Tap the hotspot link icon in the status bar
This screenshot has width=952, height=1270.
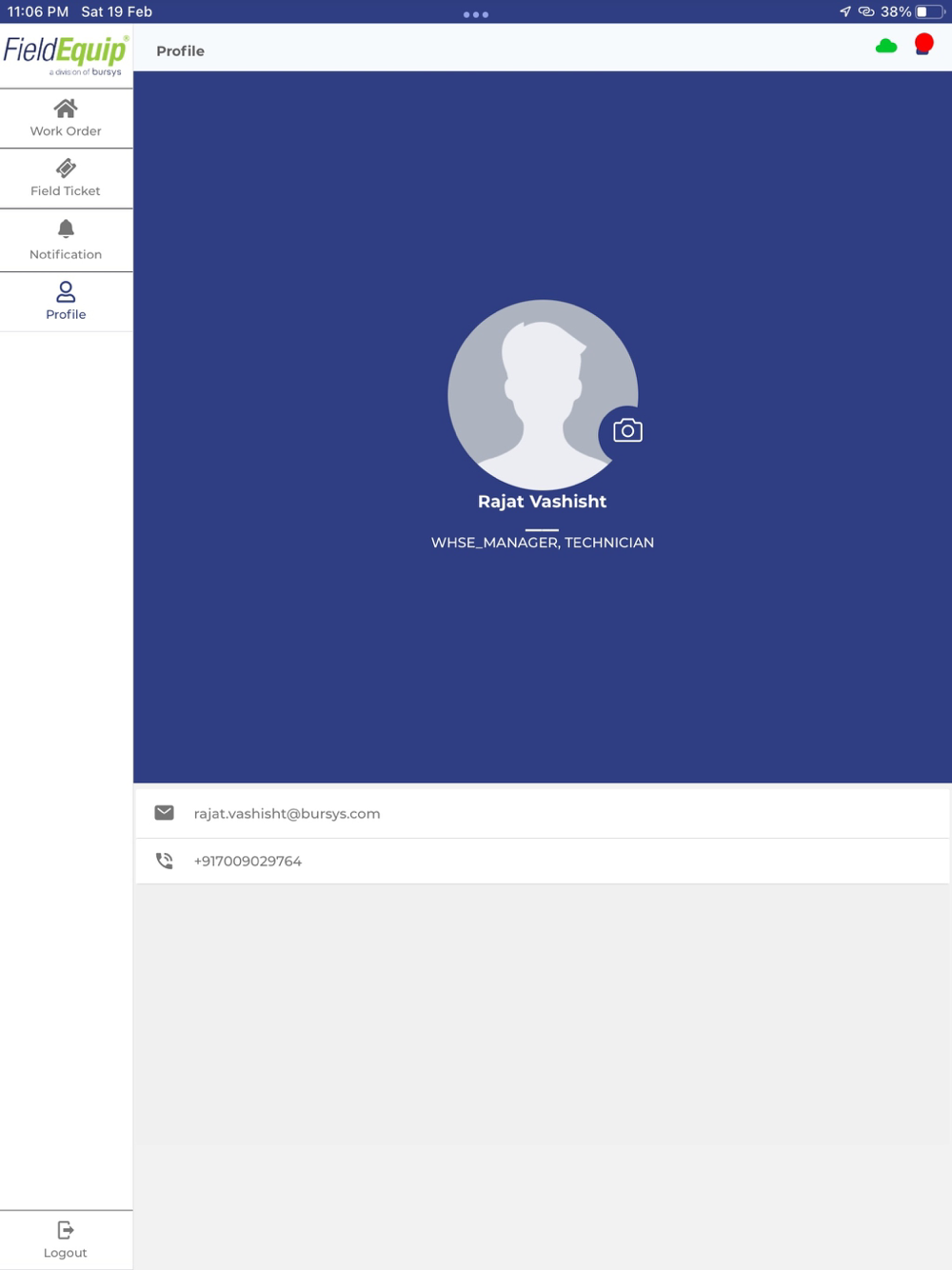pyautogui.click(x=866, y=11)
